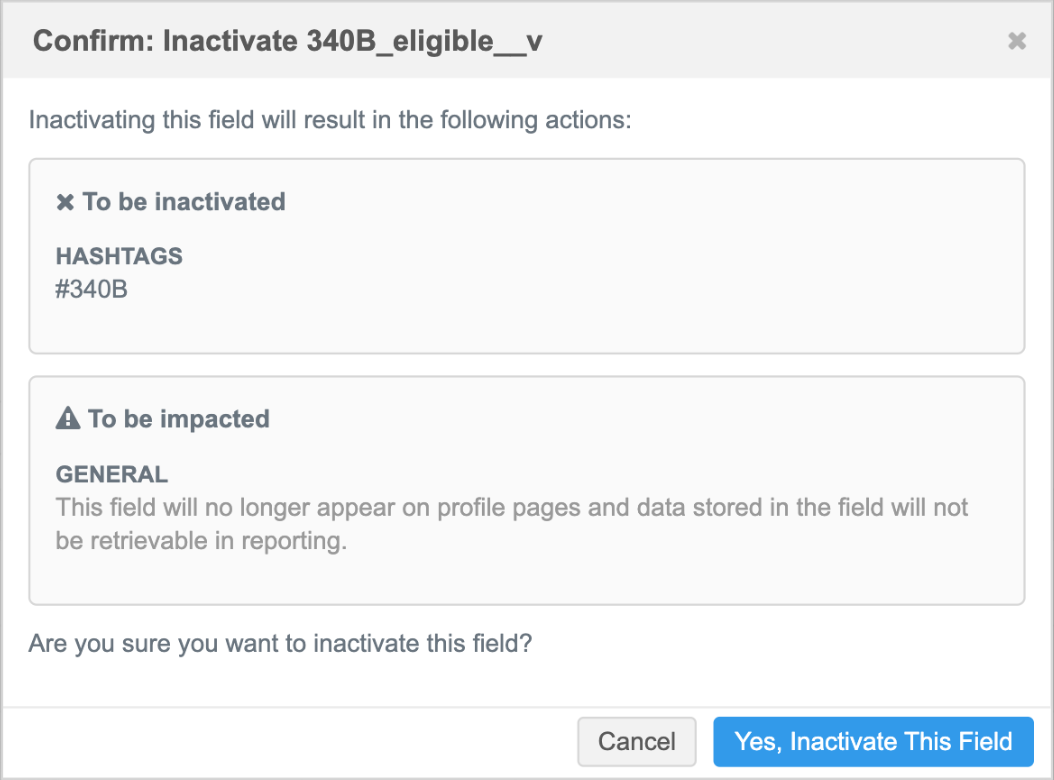Click the X icon beside To be inactivated
This screenshot has height=780, width=1054.
pos(65,202)
